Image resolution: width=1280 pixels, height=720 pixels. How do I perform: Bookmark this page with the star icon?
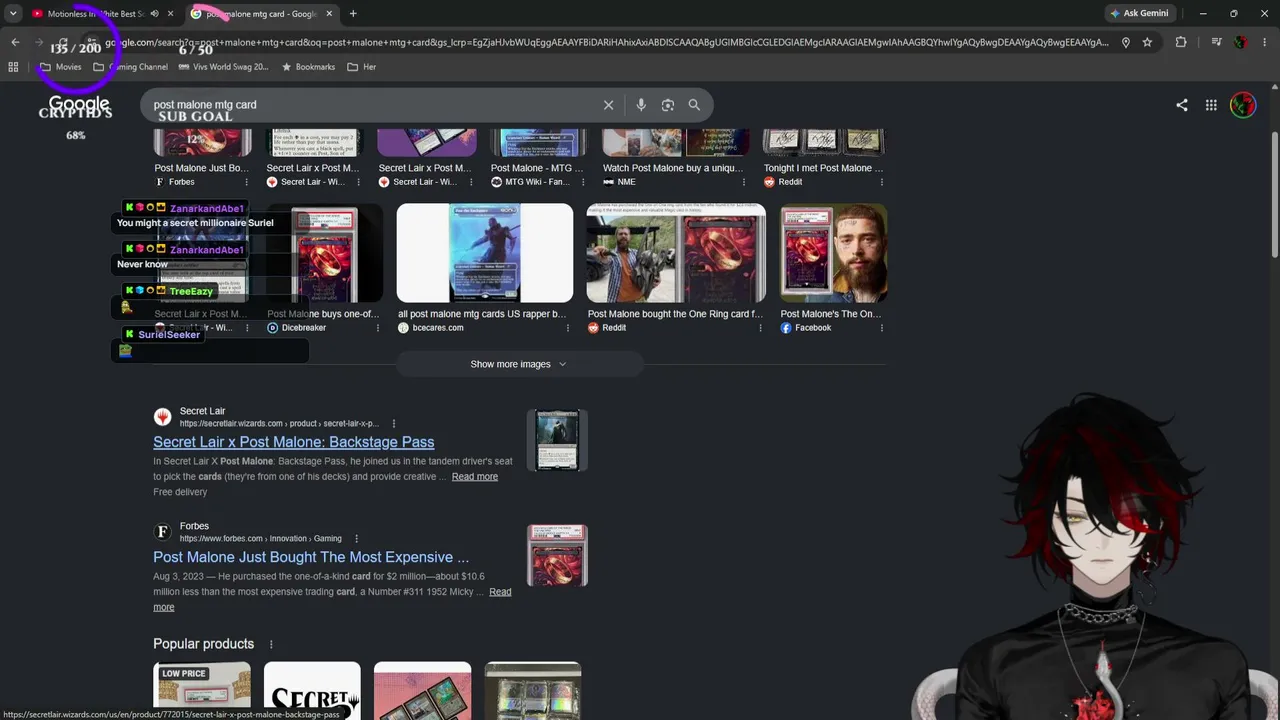pos(1147,42)
